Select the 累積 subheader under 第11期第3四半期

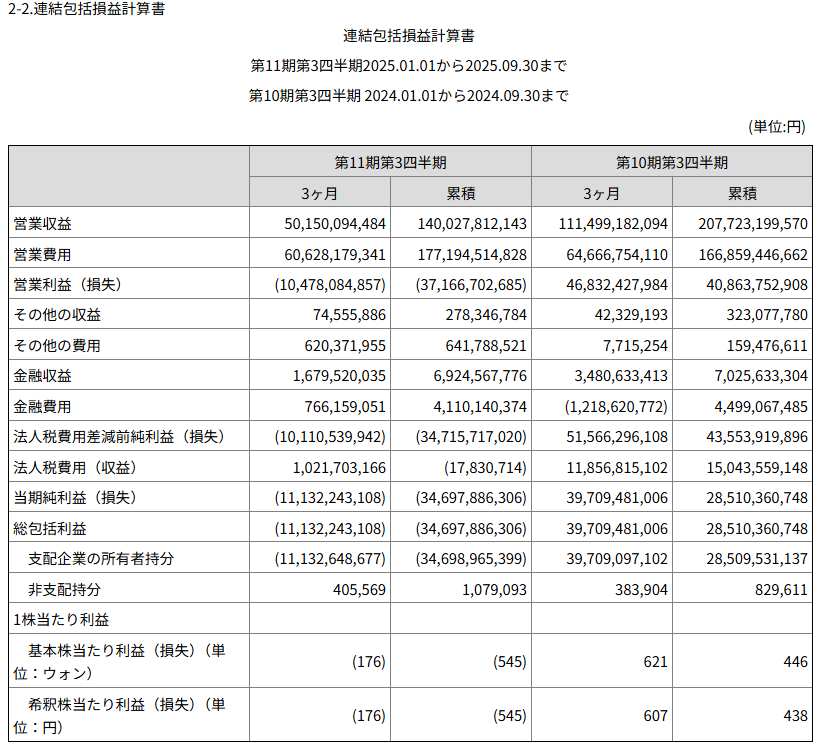(x=460, y=193)
